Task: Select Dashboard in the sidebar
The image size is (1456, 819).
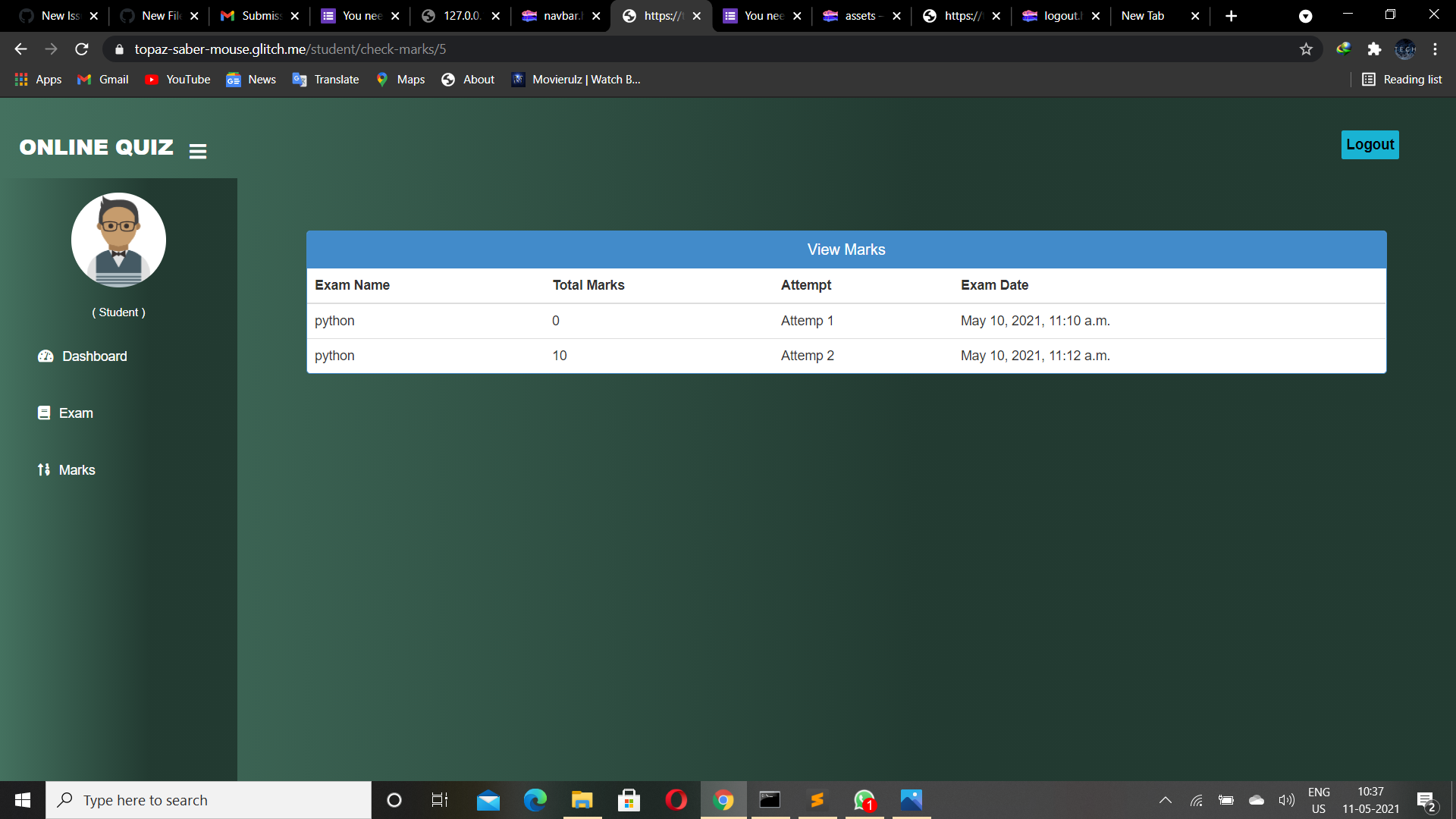Action: [x=93, y=356]
